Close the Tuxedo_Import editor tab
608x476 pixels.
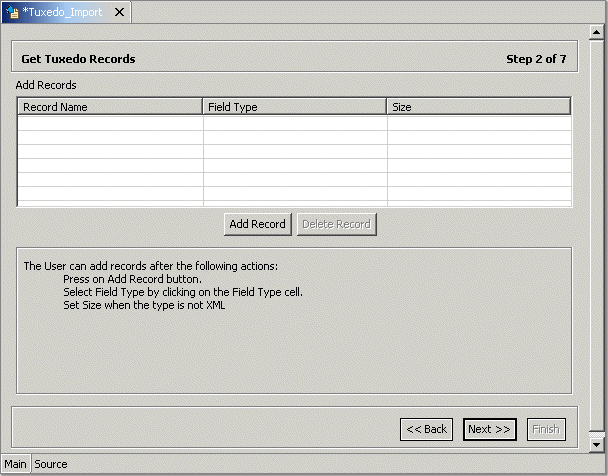[x=119, y=12]
